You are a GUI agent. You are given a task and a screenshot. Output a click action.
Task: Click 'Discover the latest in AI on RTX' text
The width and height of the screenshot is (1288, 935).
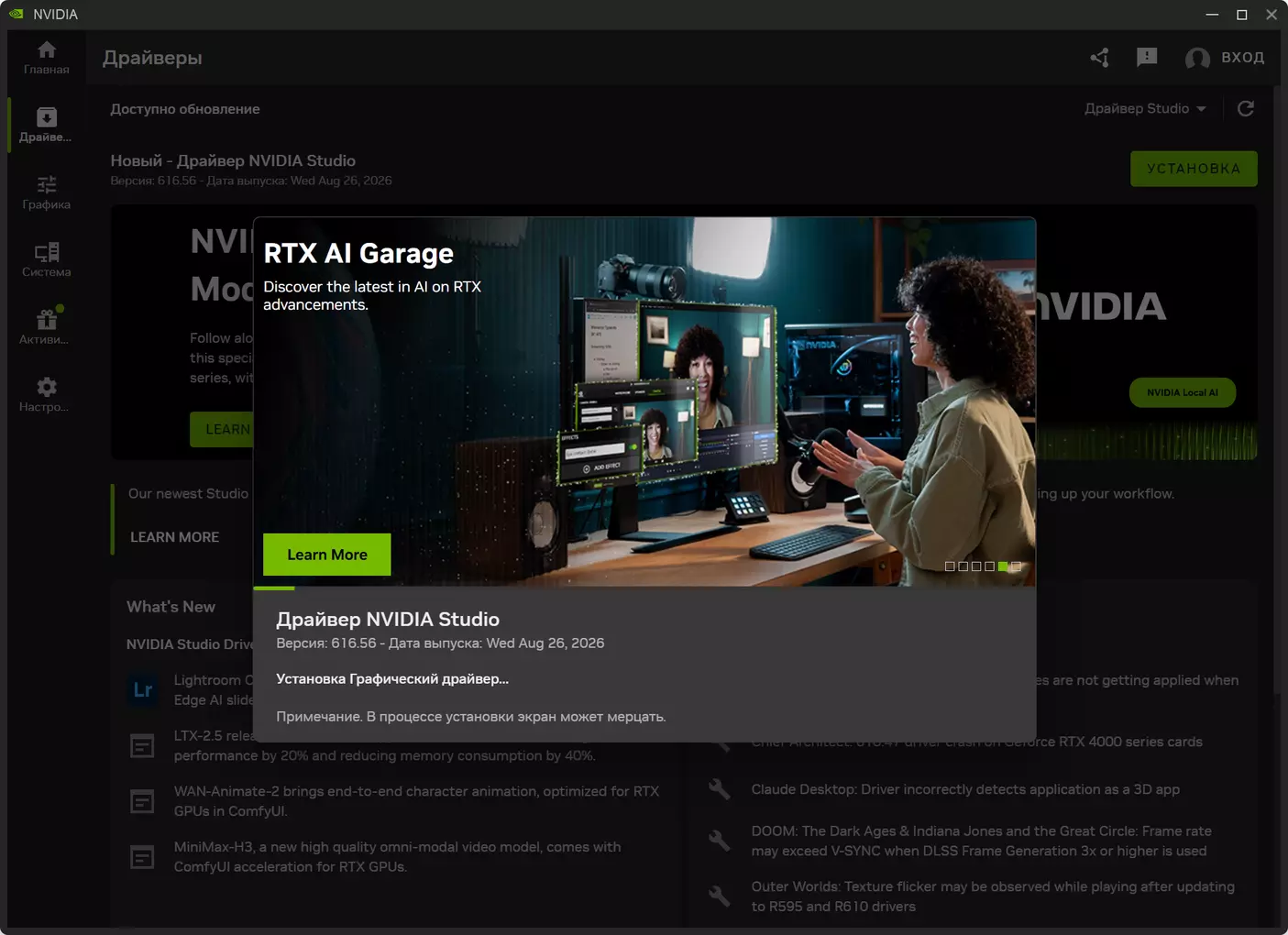(x=372, y=295)
